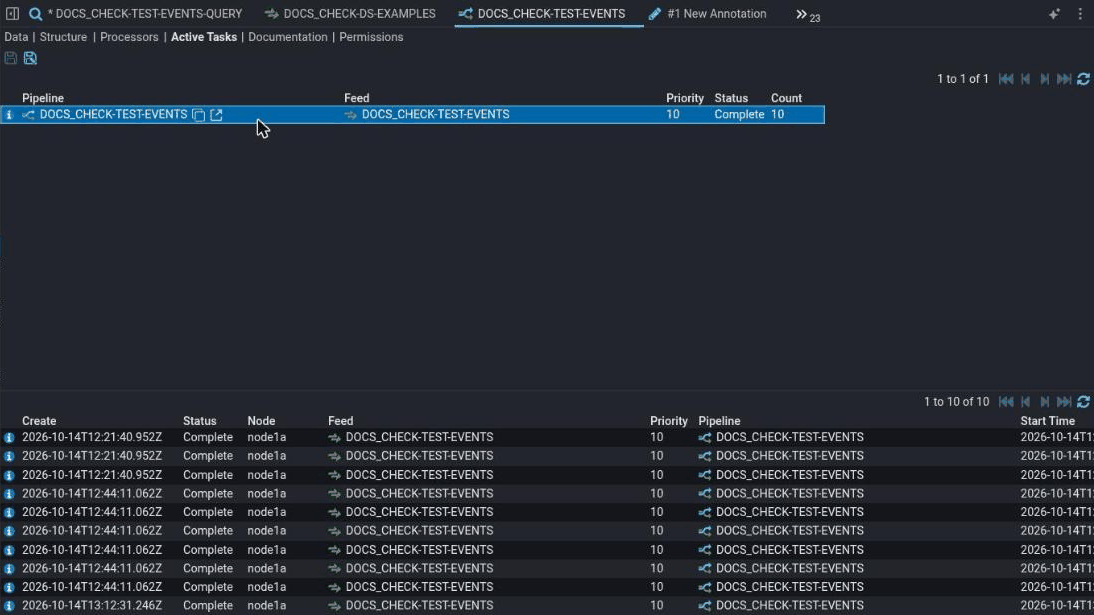
Task: Refresh the lower task list
Action: pos(1083,402)
